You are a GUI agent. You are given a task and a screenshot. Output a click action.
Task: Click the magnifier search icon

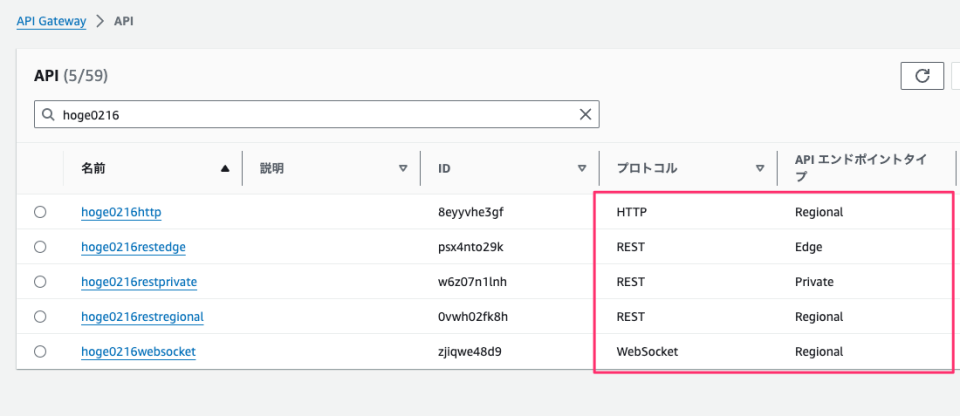48,115
